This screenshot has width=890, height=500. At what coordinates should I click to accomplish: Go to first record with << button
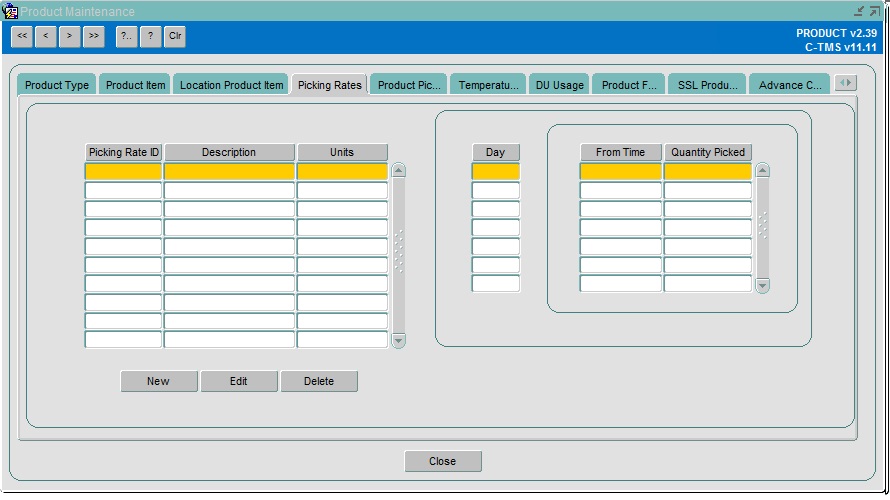22,36
